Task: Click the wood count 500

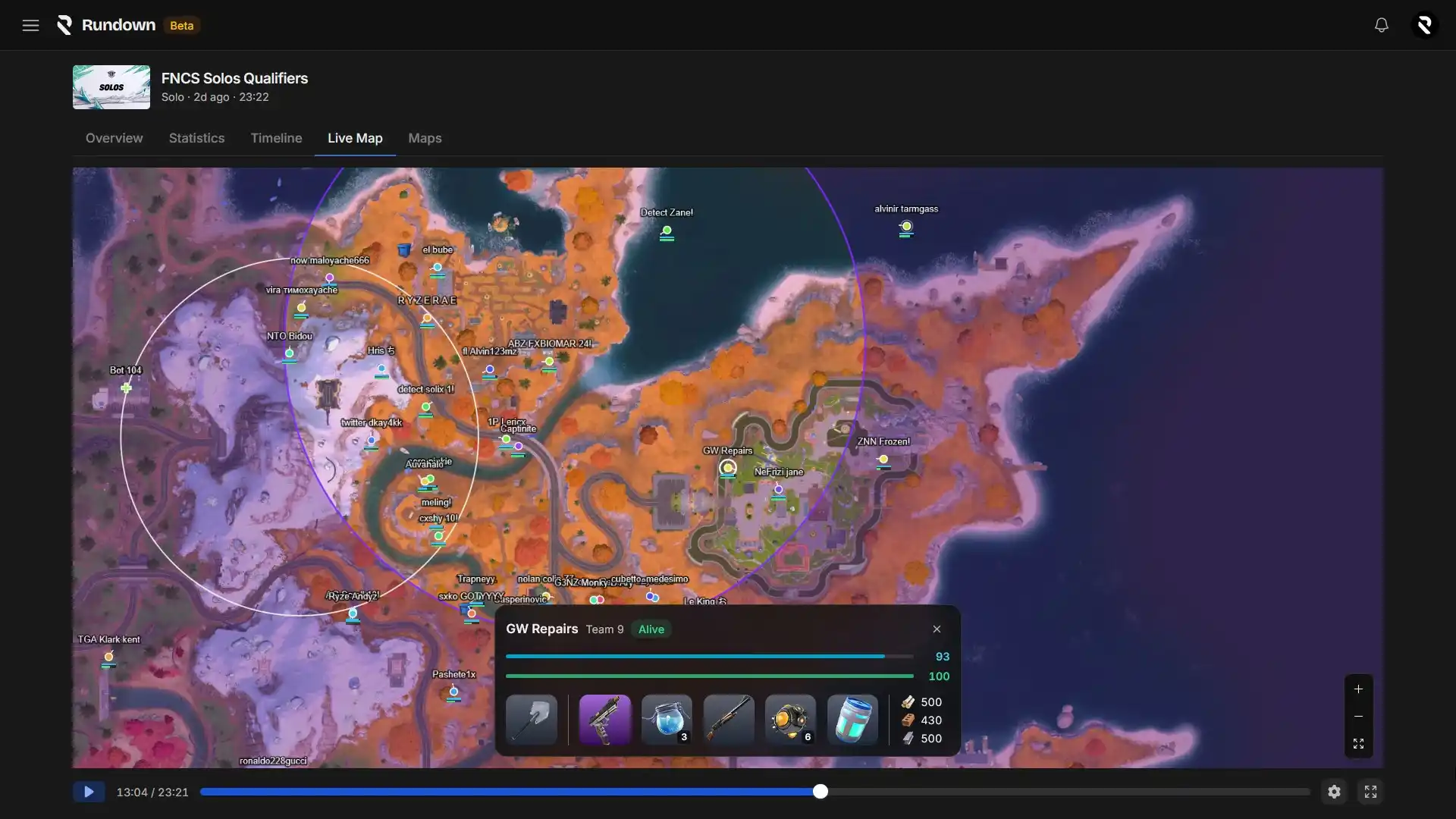Action: point(931,702)
